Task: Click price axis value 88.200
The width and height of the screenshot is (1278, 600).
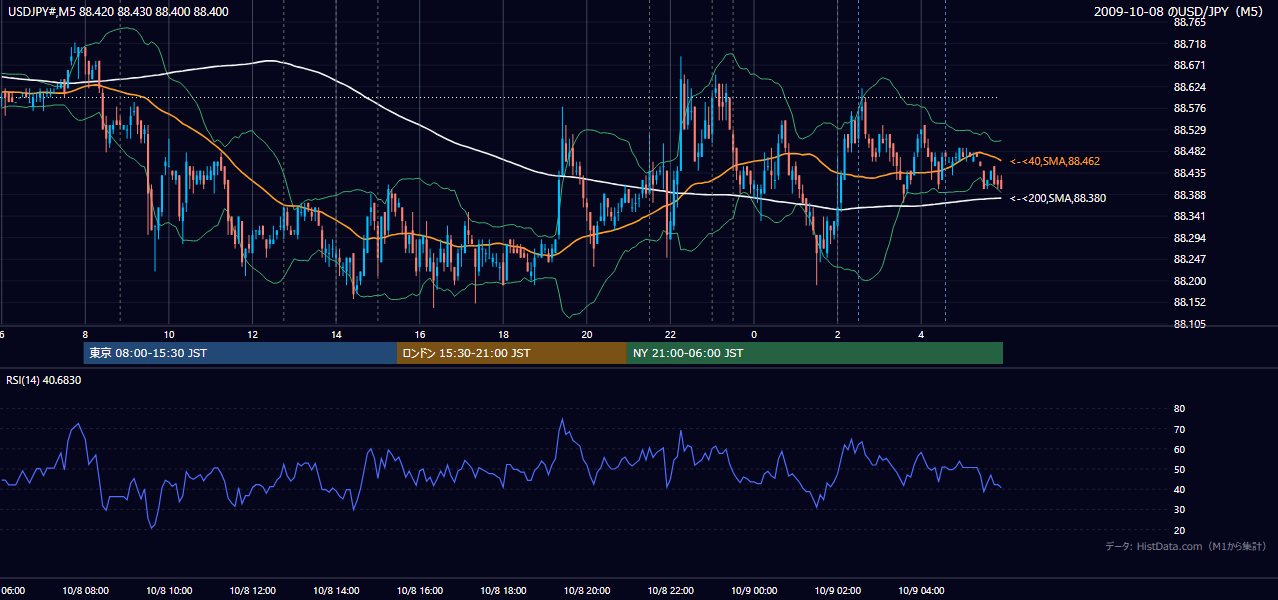Action: 1189,281
